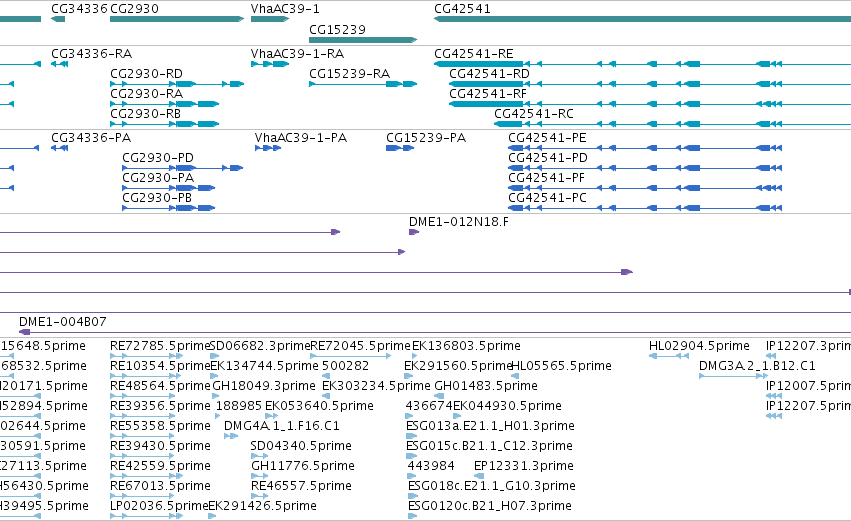Viewport: 851px width, 521px height.
Task: Click EST HL05565.5prime
Action: click(561, 366)
